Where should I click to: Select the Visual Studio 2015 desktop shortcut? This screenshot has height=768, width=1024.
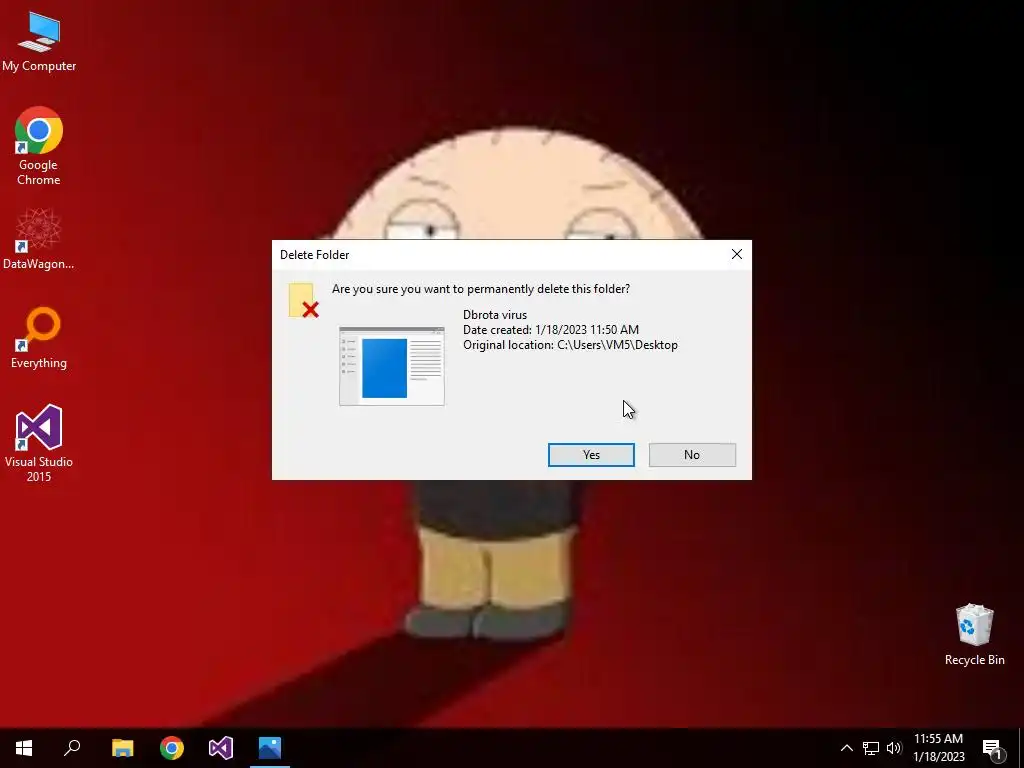pos(39,443)
